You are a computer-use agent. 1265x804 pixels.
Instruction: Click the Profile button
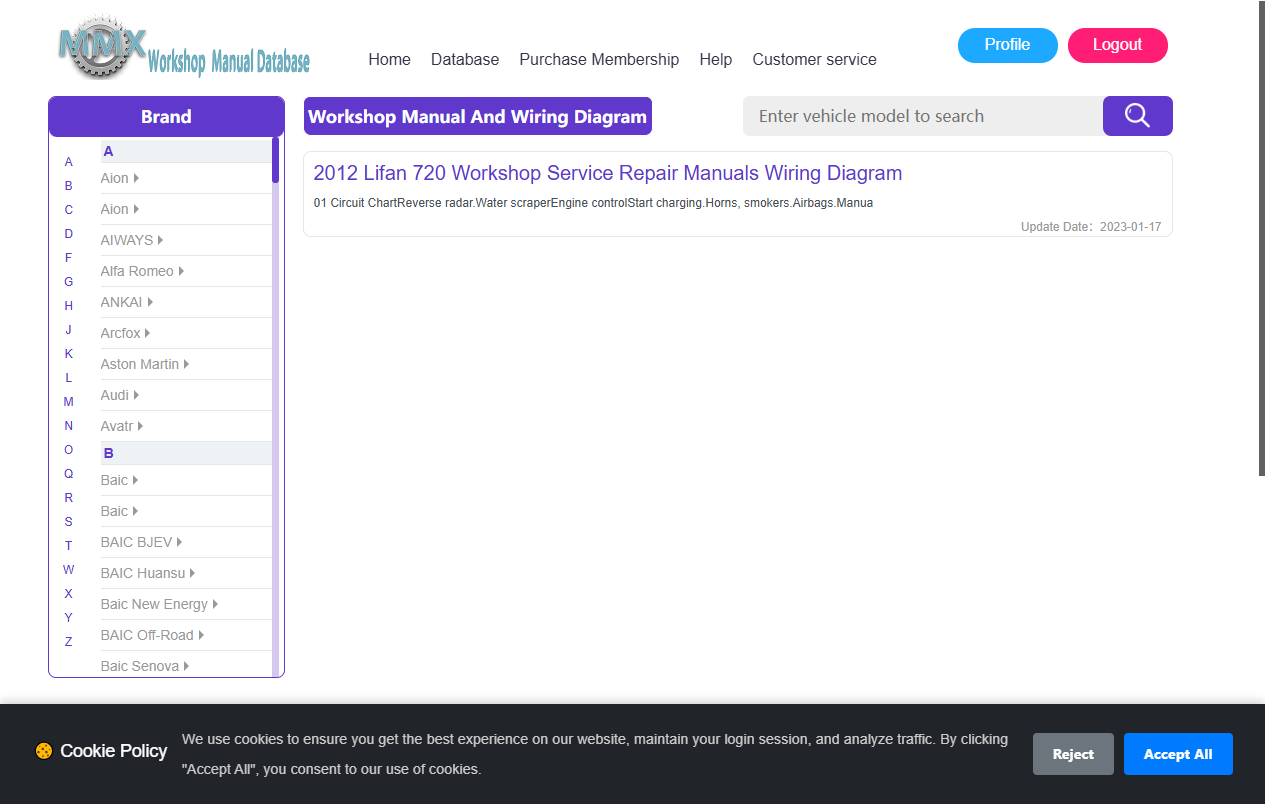[1007, 45]
